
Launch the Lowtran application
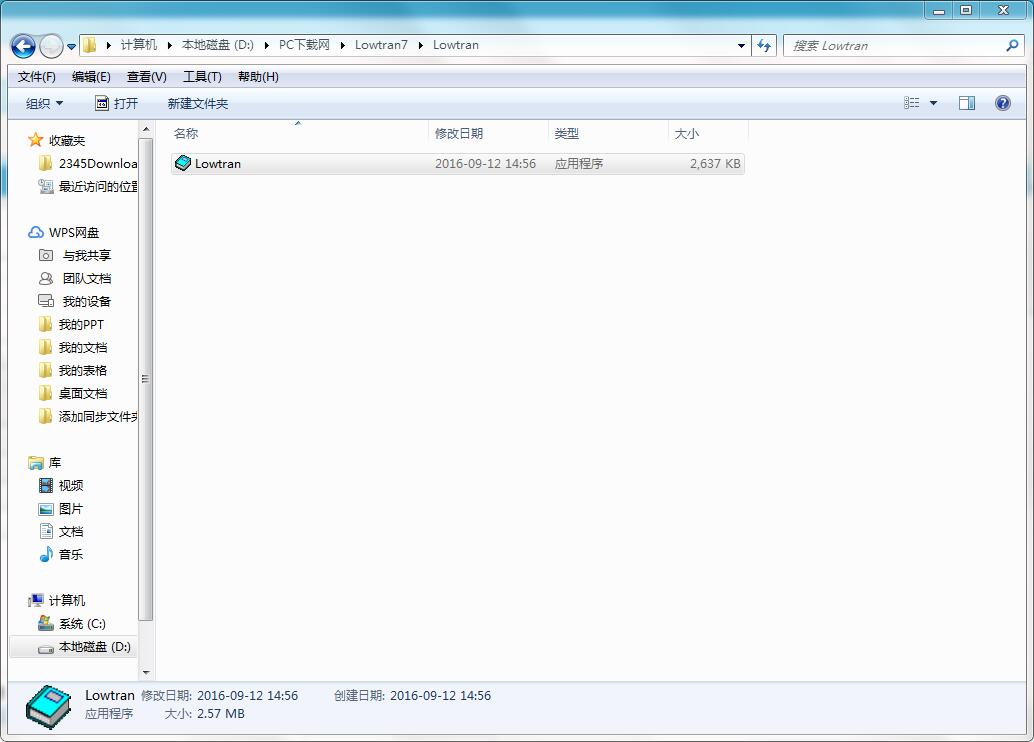click(x=218, y=163)
